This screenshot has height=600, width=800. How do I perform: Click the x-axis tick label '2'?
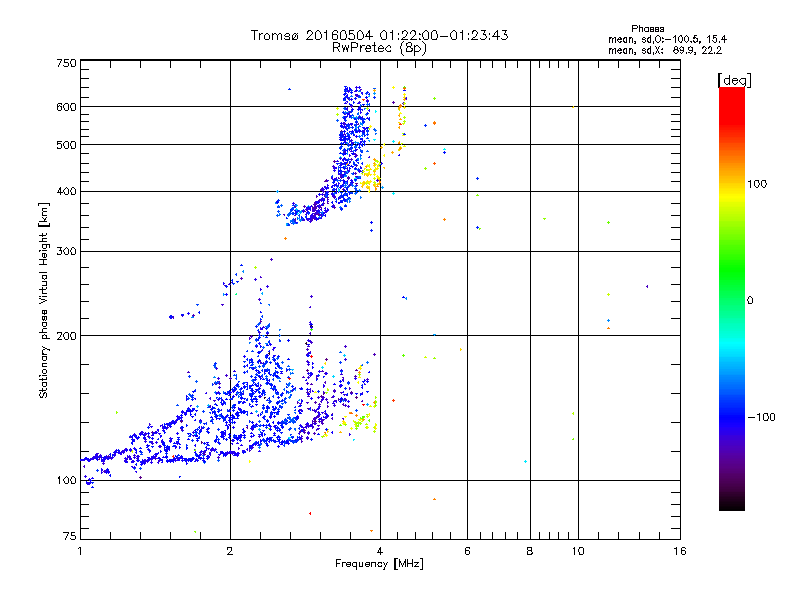[x=230, y=551]
